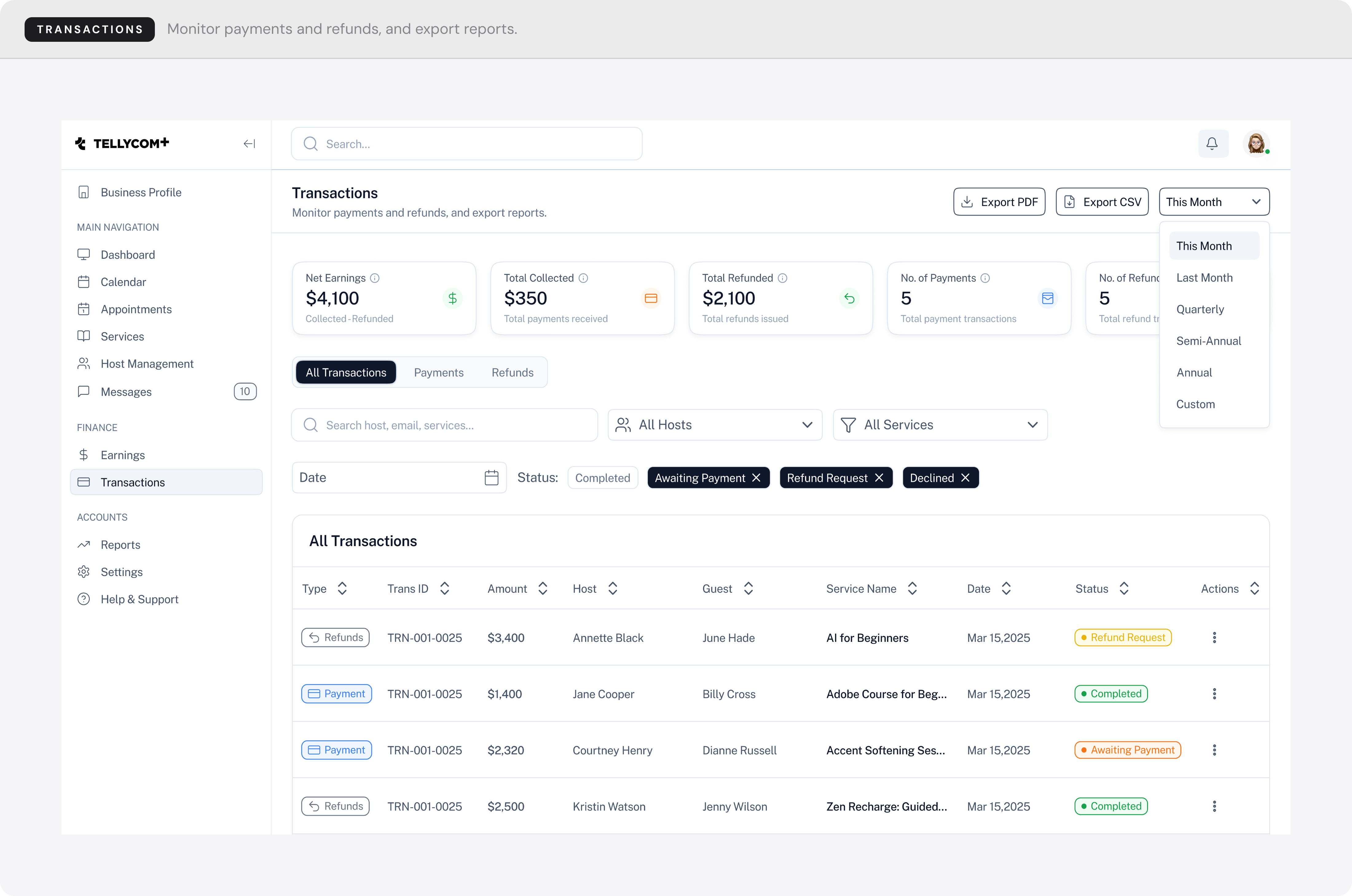
Task: Remove the Awaiting Payment status filter
Action: 757,478
